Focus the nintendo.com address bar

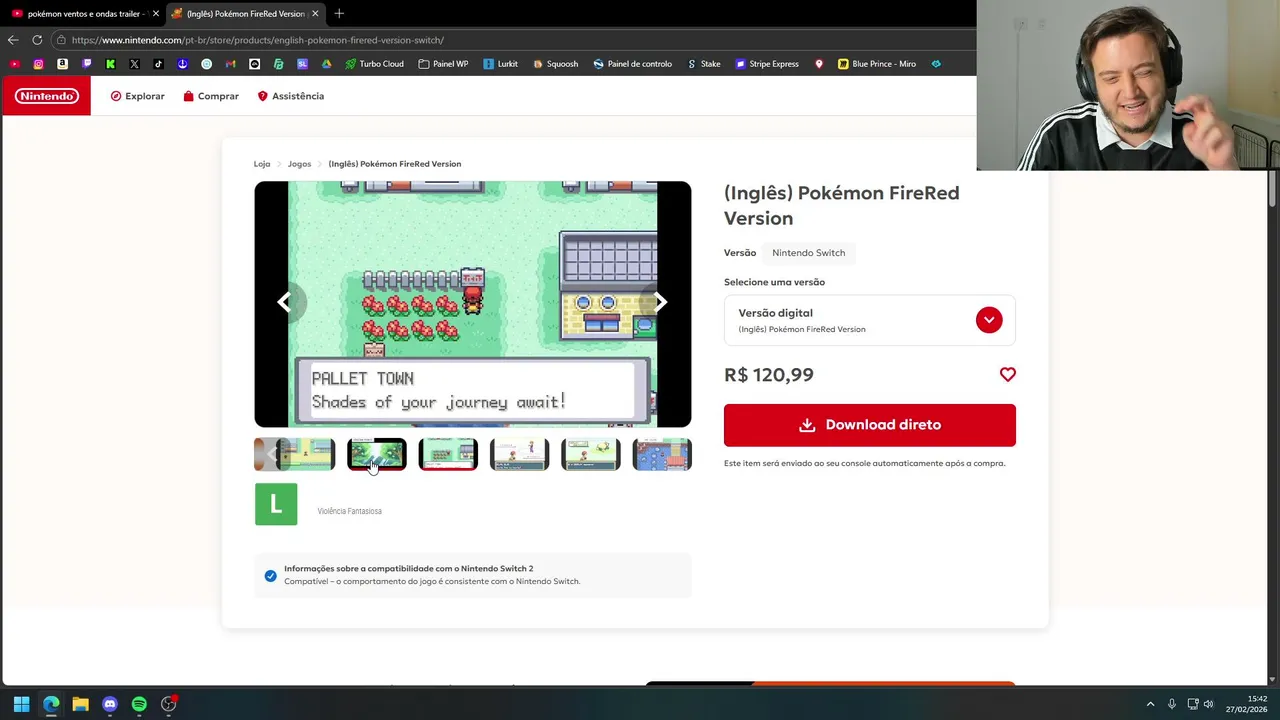[x=510, y=40]
